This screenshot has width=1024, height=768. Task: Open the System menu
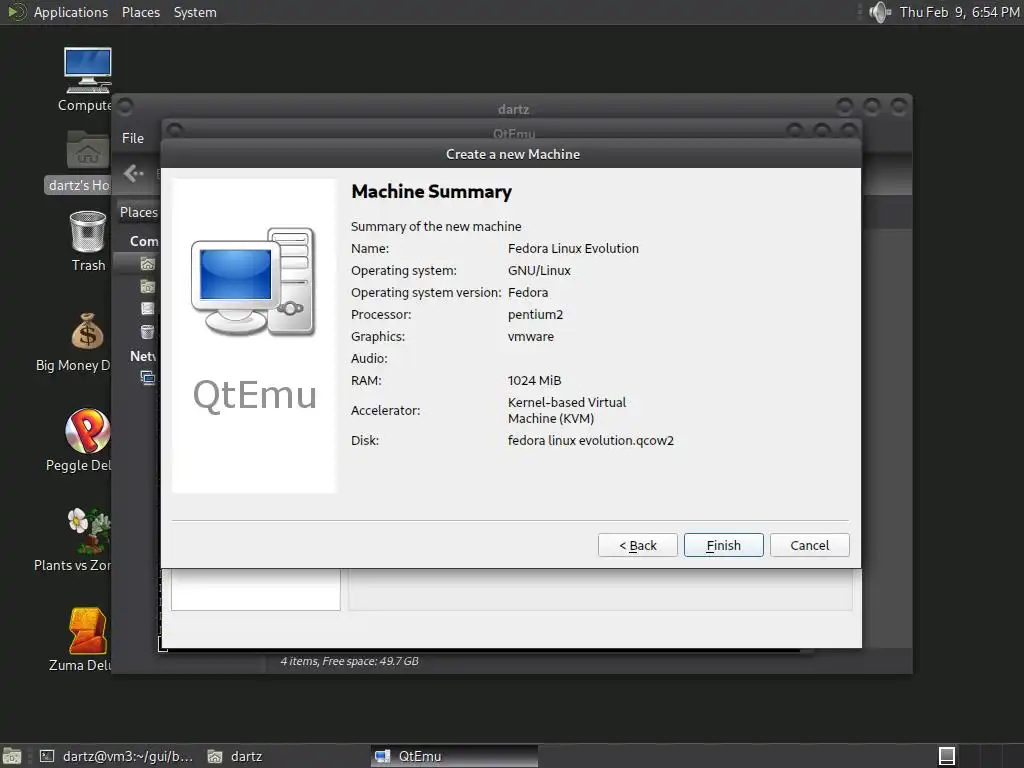click(x=195, y=12)
